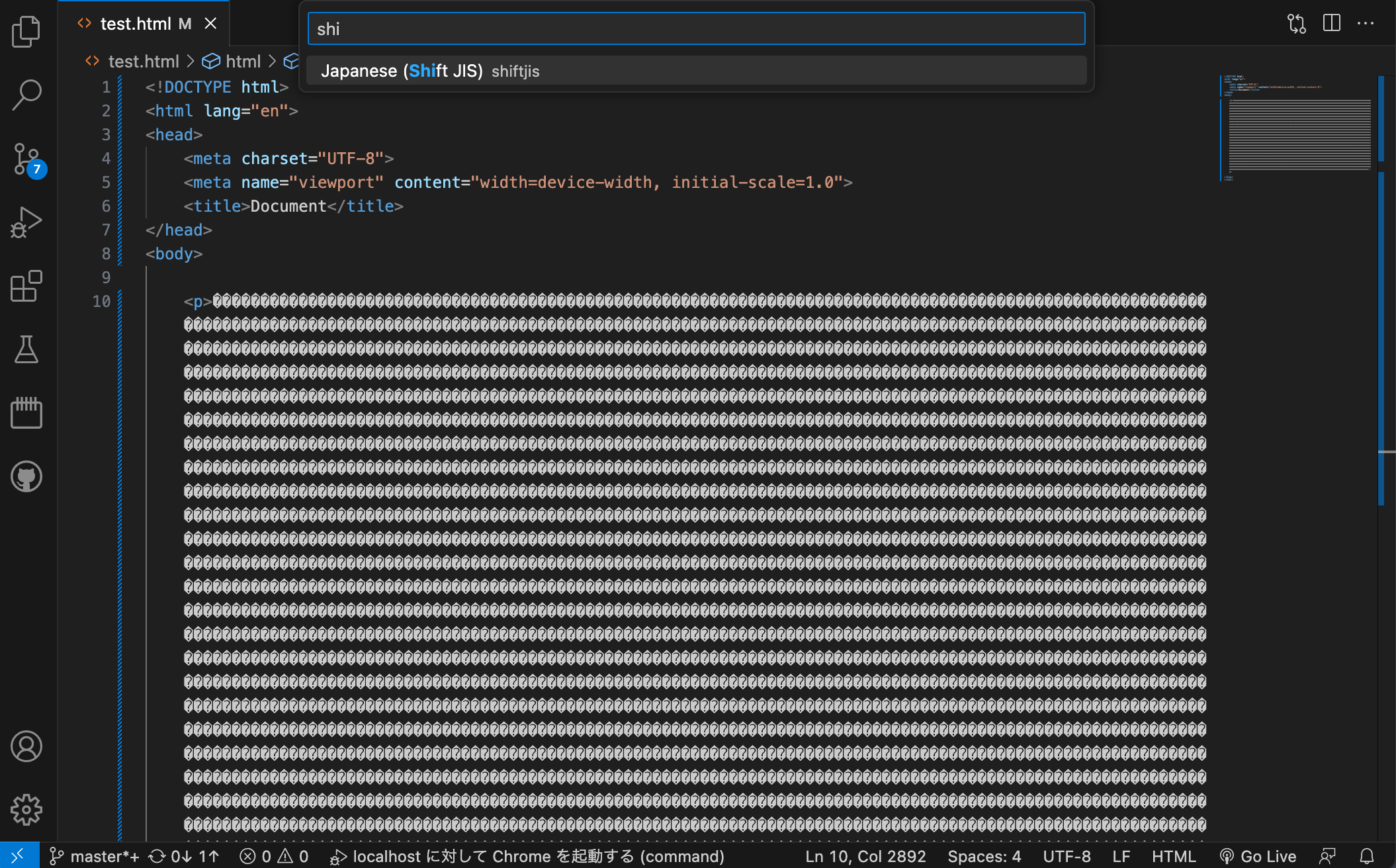The width and height of the screenshot is (1396, 868).
Task: Open notifications bell in status bar
Action: (x=1367, y=856)
